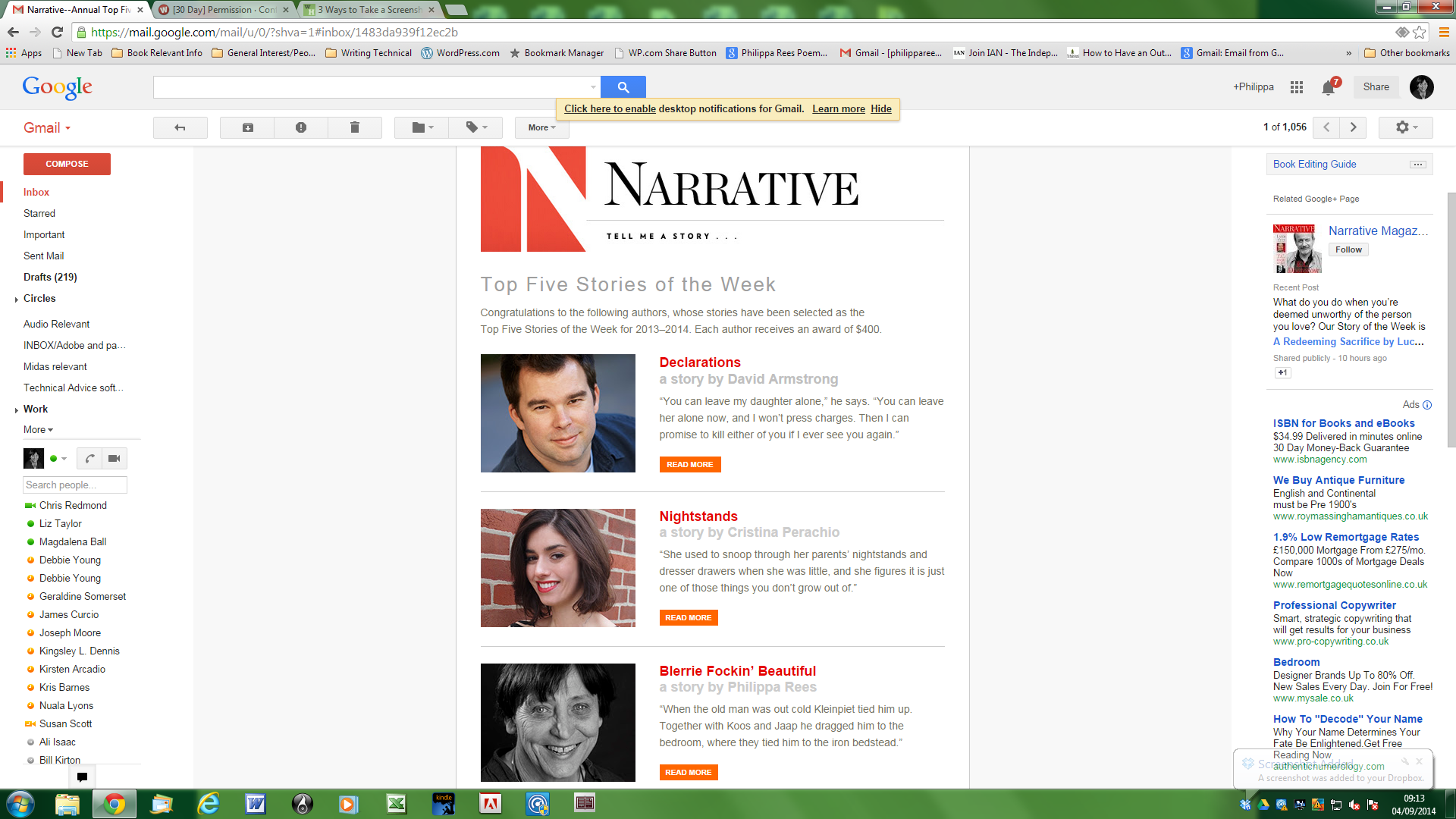Open the Settings gear dropdown
1456x819 pixels.
pyautogui.click(x=1406, y=127)
